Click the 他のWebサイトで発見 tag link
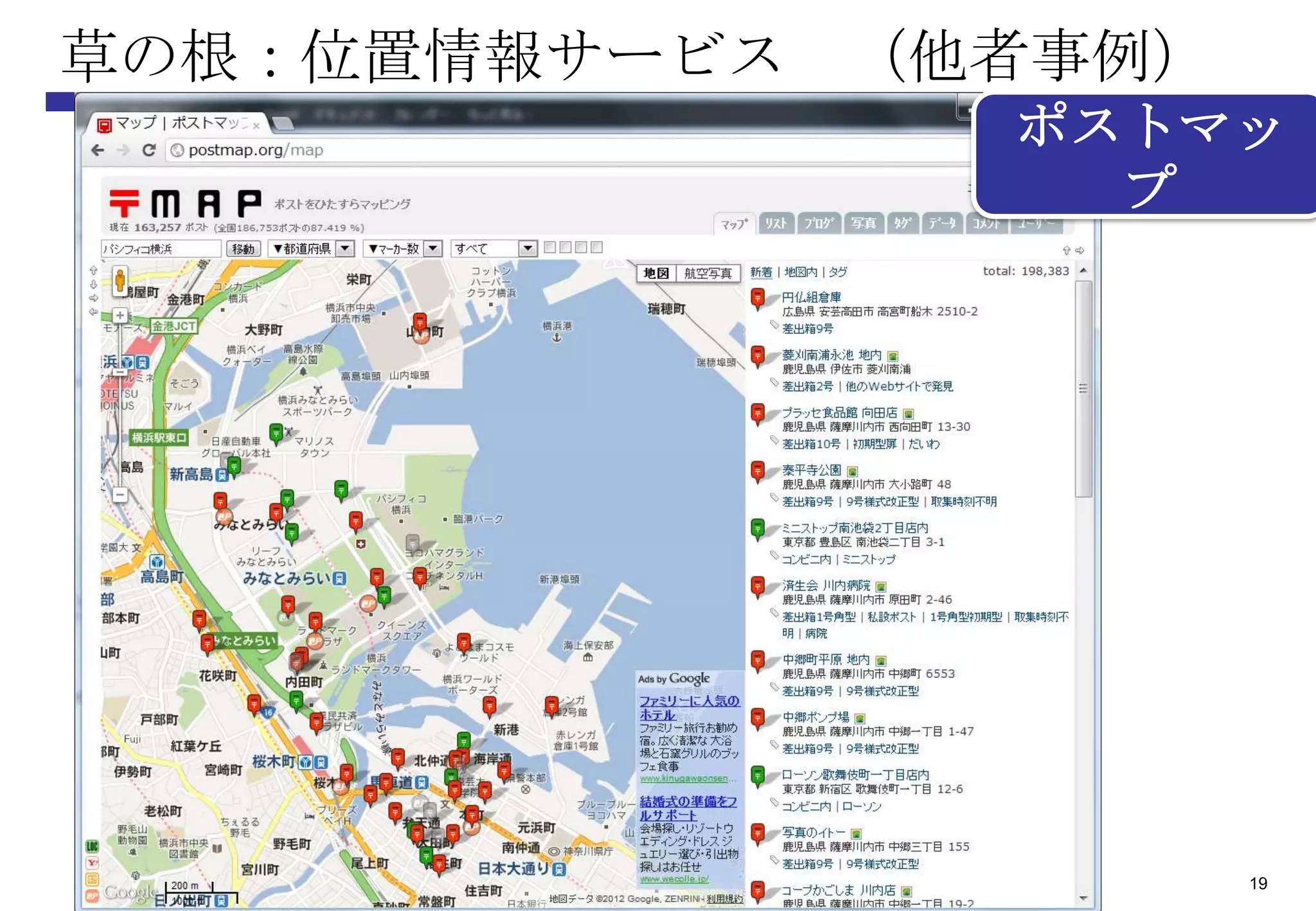The width and height of the screenshot is (1316, 911). (x=899, y=387)
